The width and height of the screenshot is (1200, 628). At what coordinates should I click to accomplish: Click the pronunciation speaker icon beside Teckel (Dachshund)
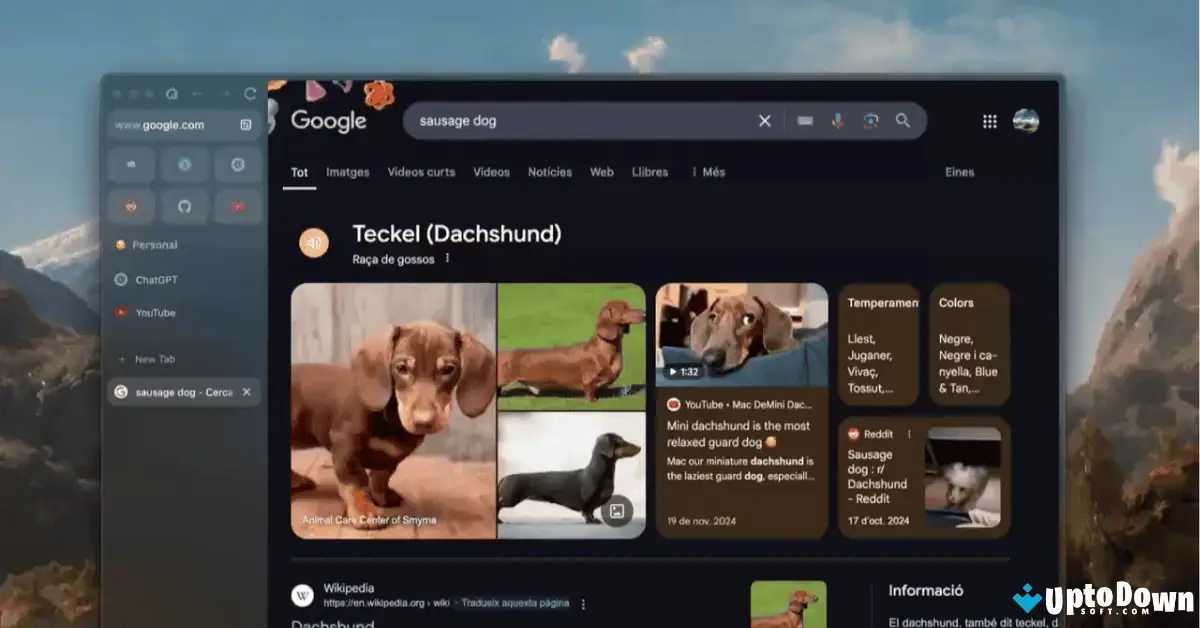tap(314, 242)
